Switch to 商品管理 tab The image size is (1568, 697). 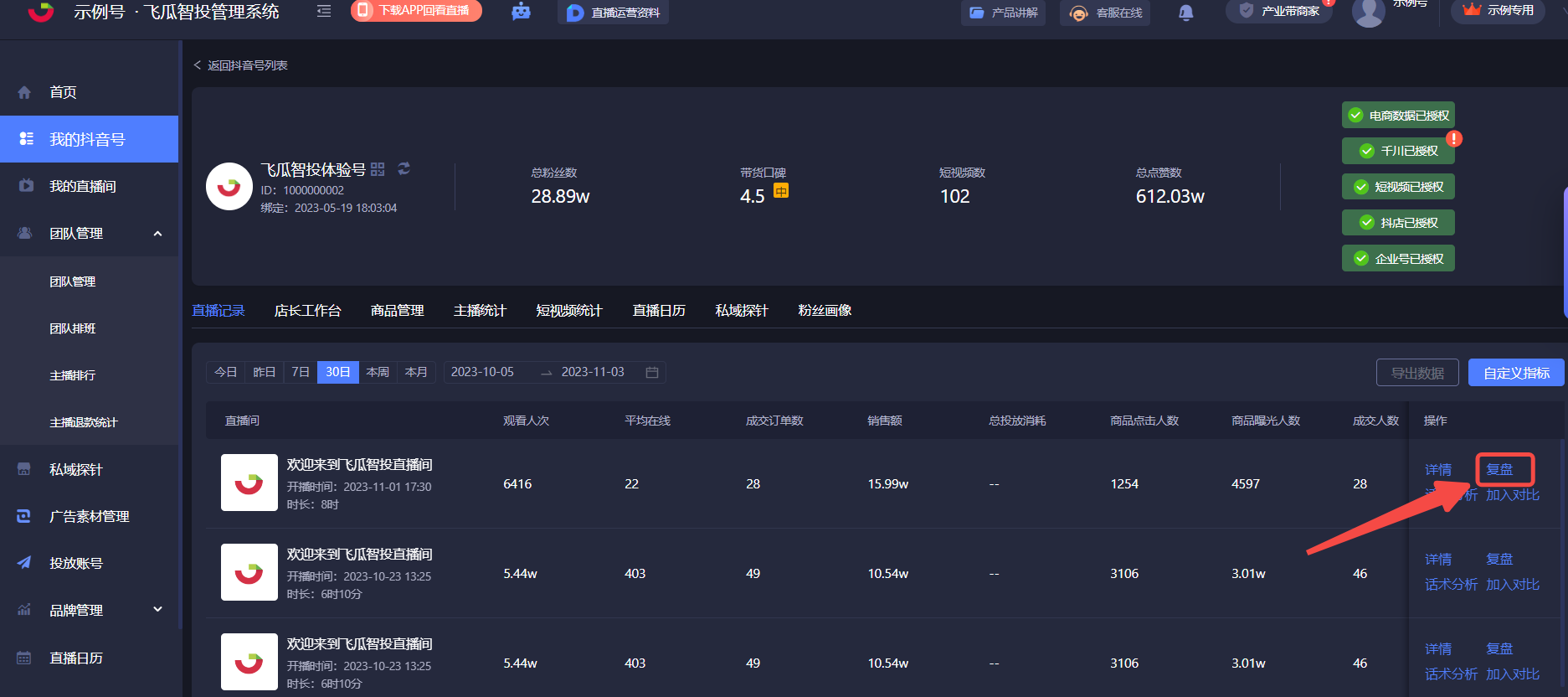(x=398, y=311)
